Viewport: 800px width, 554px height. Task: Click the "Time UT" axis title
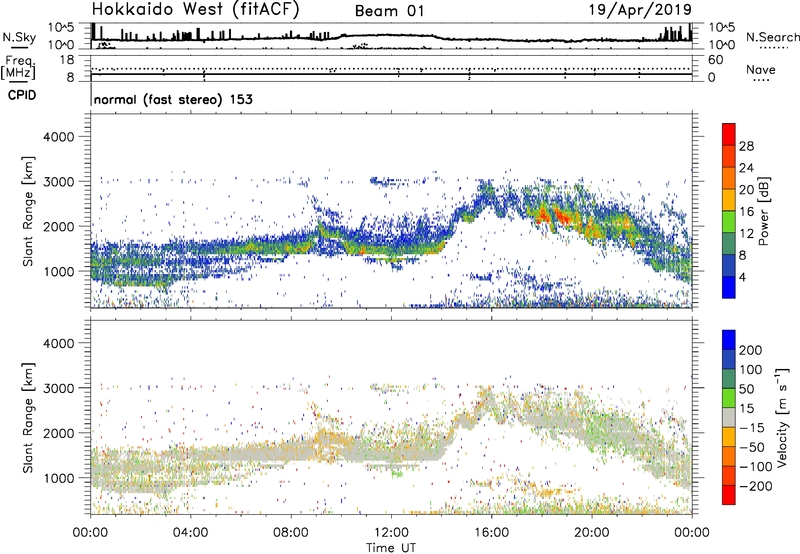coord(391,547)
